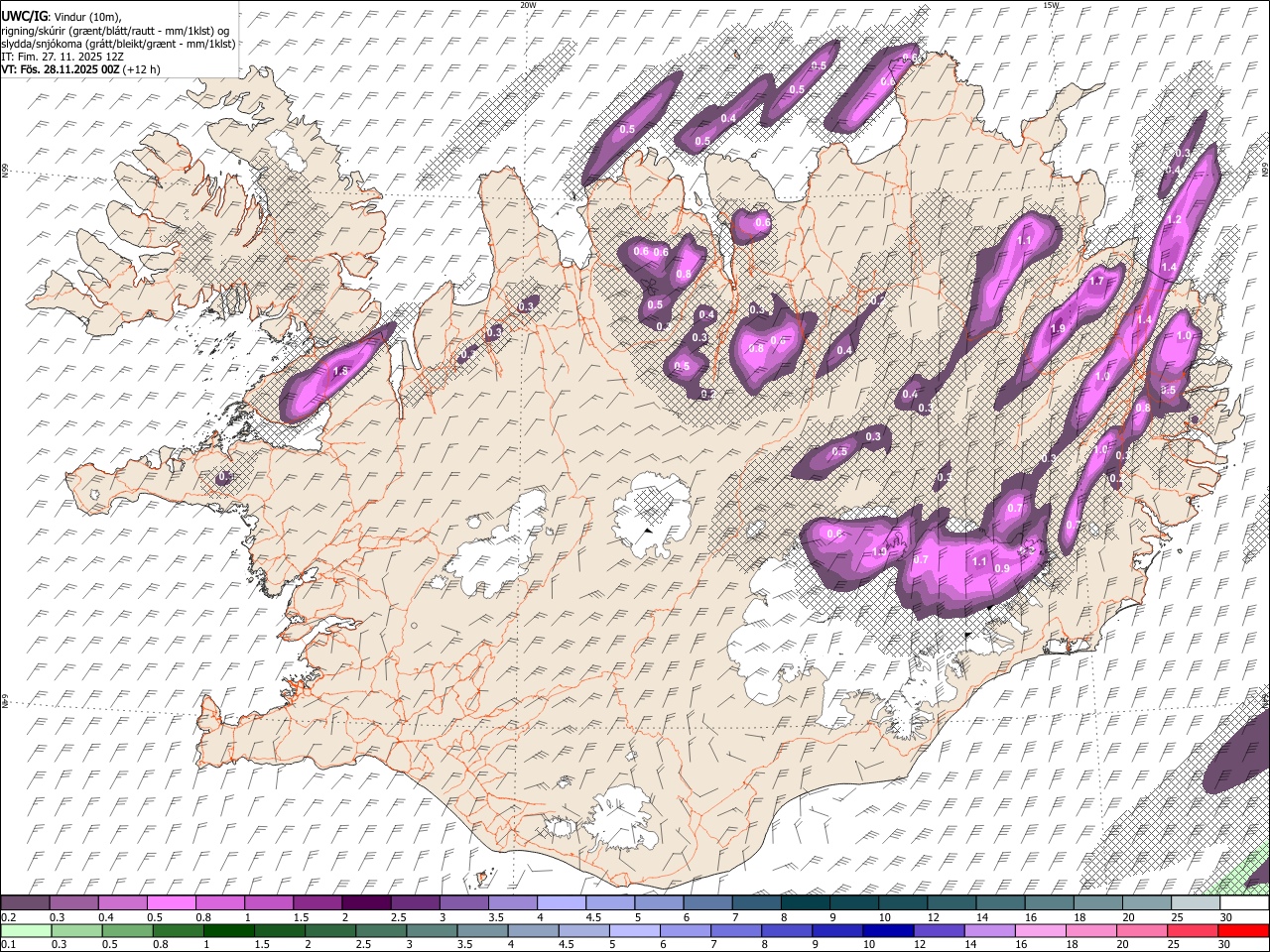
Task: Select the light periwinkle 4–4.5 snow swatch
Action: pos(562,903)
